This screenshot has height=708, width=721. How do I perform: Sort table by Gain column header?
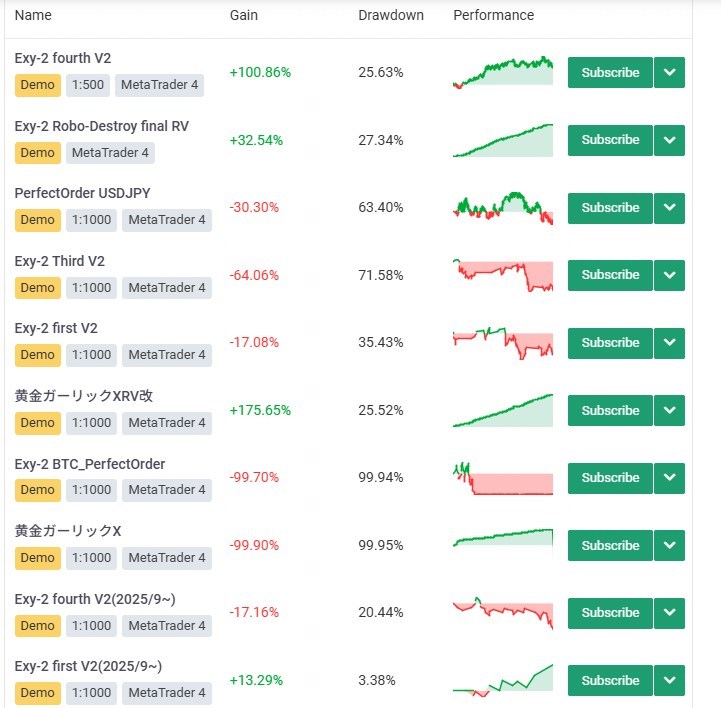(244, 16)
